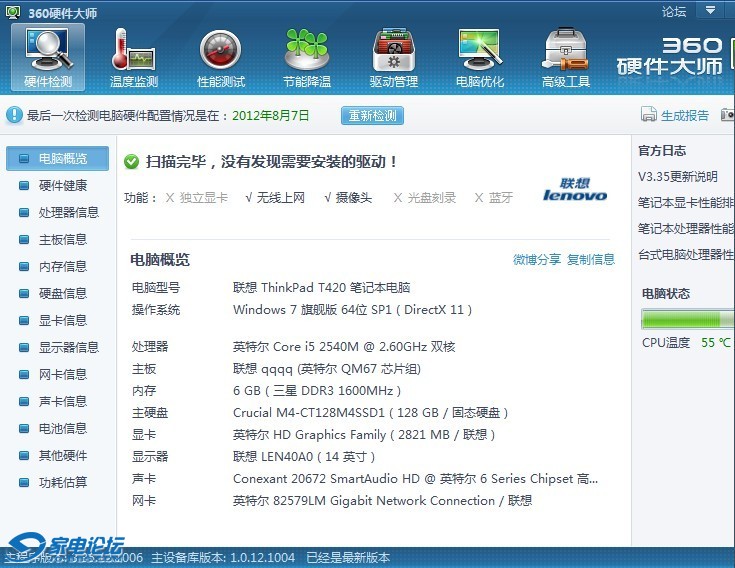
Task: Click the 无线上网 feature indicator
Action: click(x=275, y=198)
